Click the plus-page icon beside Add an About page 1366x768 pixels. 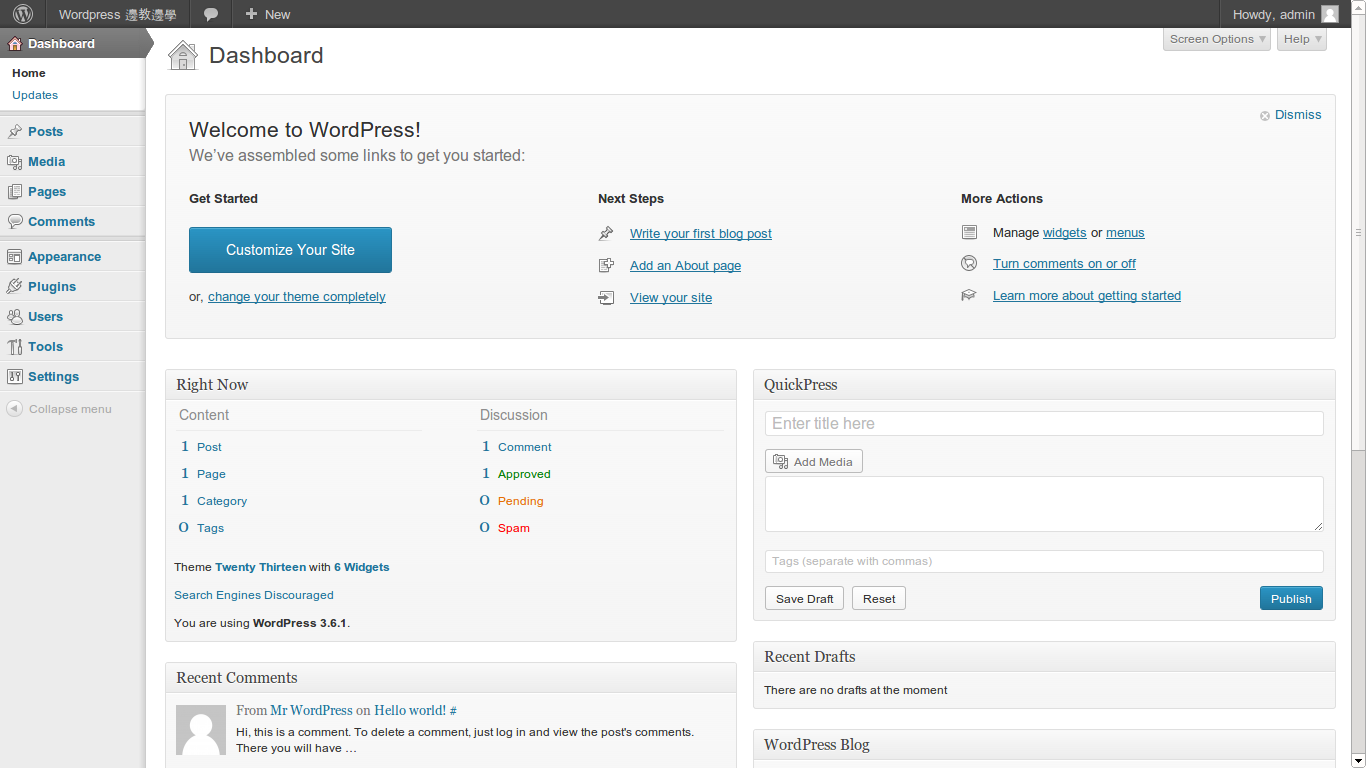tap(606, 265)
